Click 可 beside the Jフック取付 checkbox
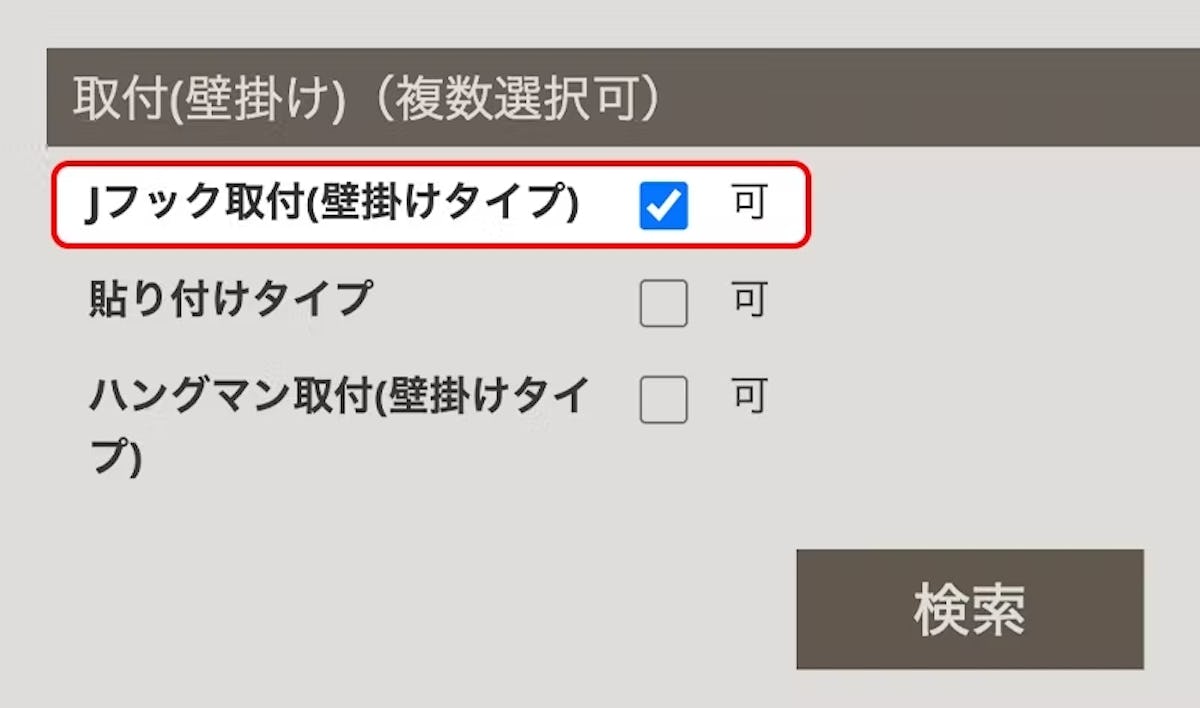1200x708 pixels. [x=748, y=204]
